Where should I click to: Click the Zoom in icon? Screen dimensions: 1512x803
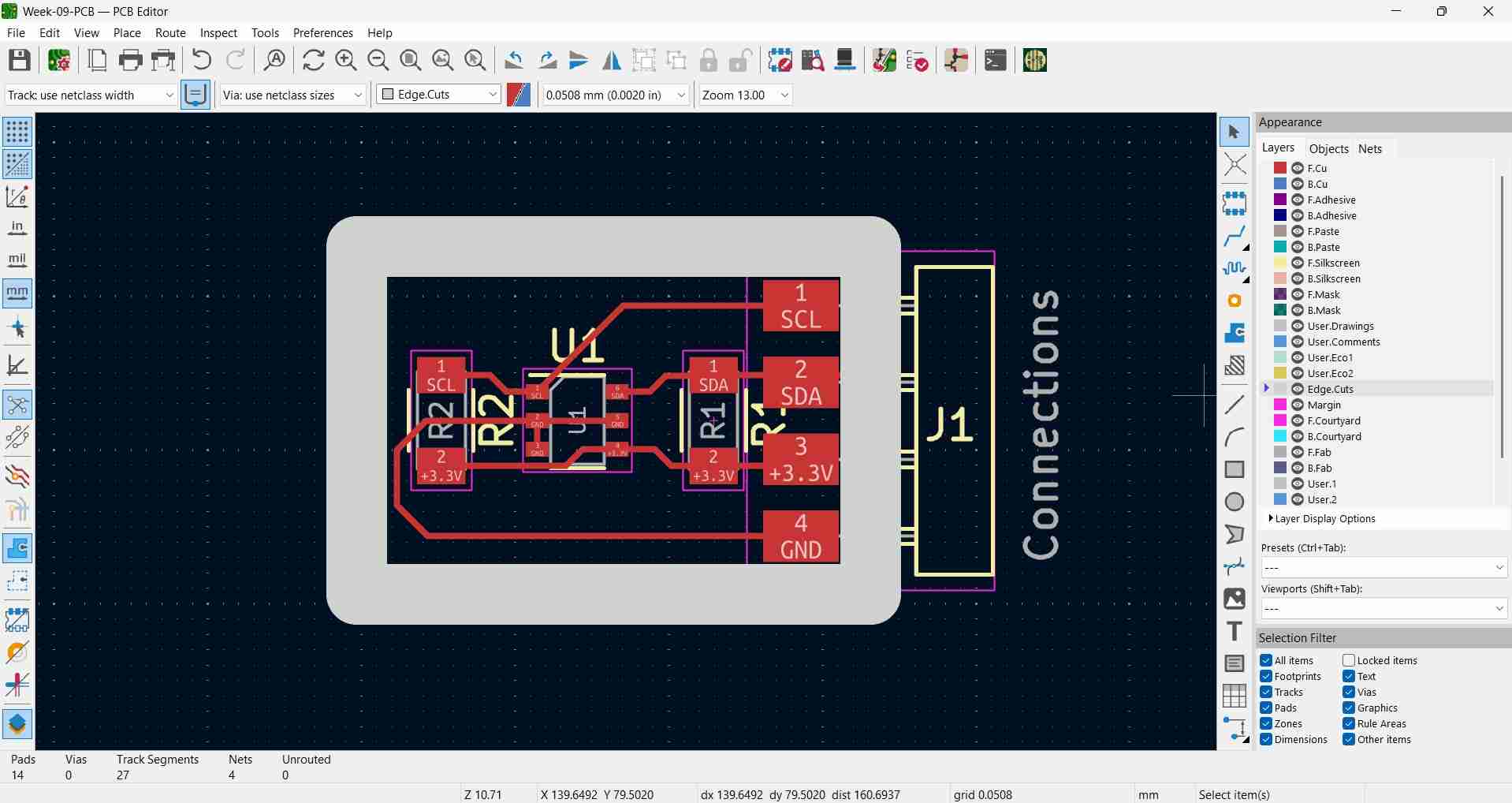click(x=346, y=61)
